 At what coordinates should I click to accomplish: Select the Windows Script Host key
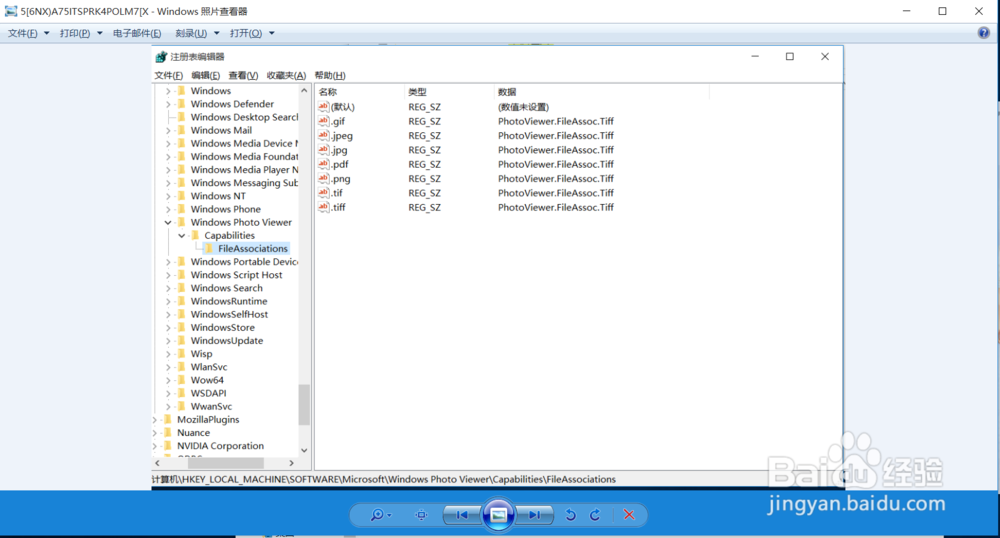236,275
